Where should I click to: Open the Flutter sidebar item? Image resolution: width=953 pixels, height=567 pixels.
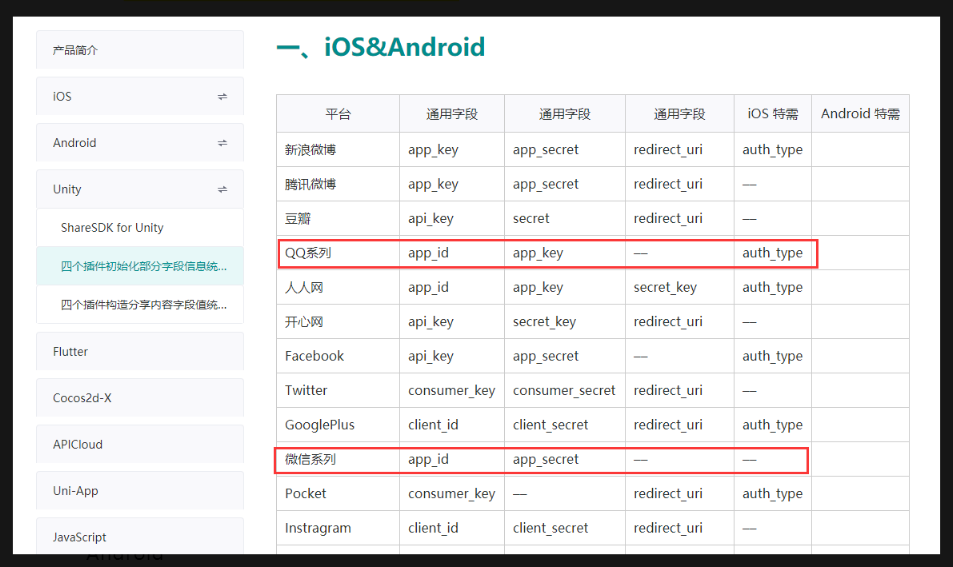(x=140, y=351)
